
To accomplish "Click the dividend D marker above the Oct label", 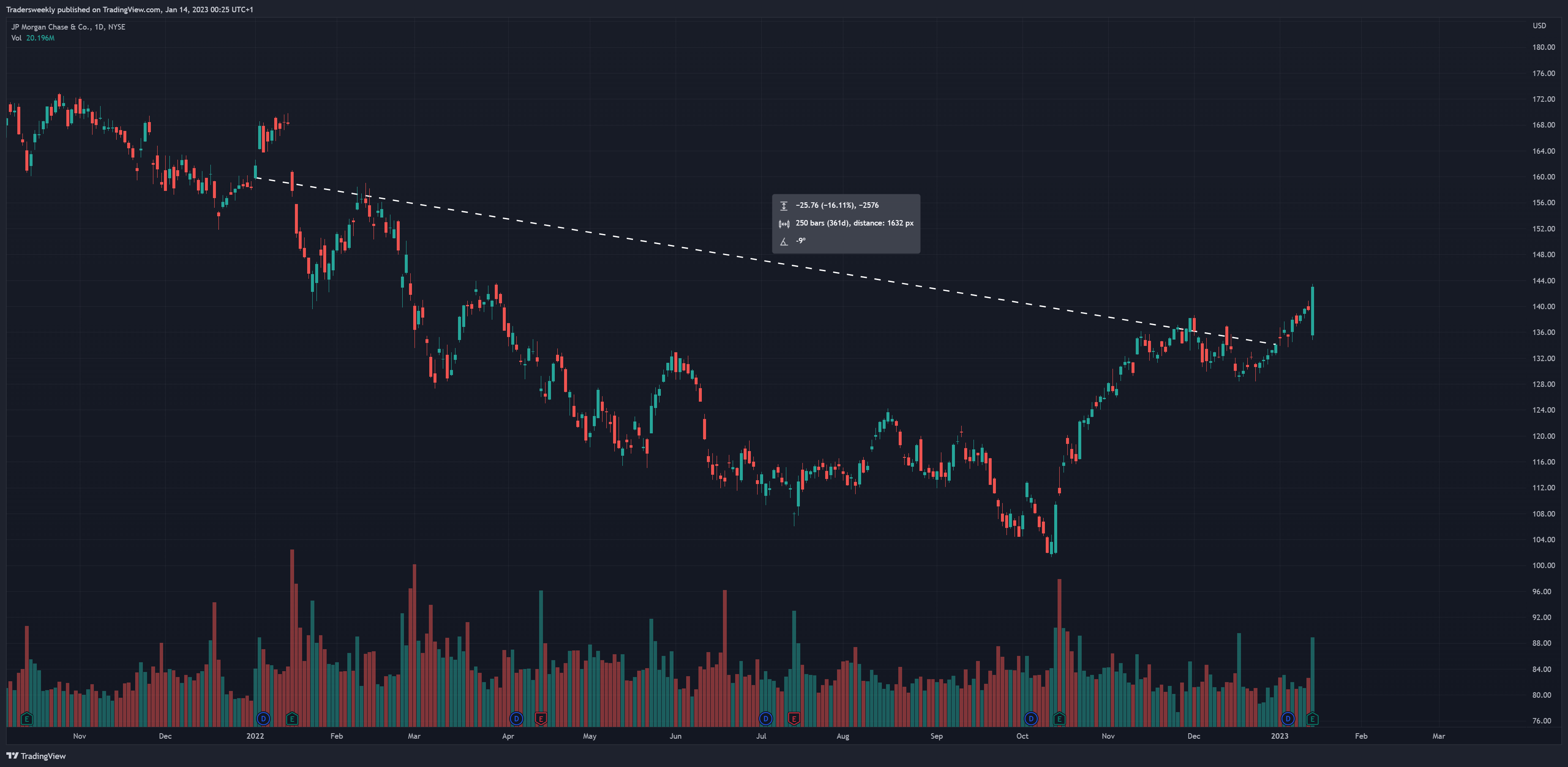I will pos(1031,719).
